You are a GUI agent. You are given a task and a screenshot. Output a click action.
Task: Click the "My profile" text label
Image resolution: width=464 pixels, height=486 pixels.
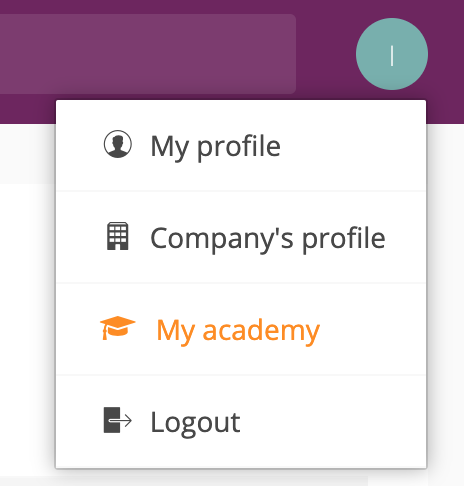(x=215, y=147)
